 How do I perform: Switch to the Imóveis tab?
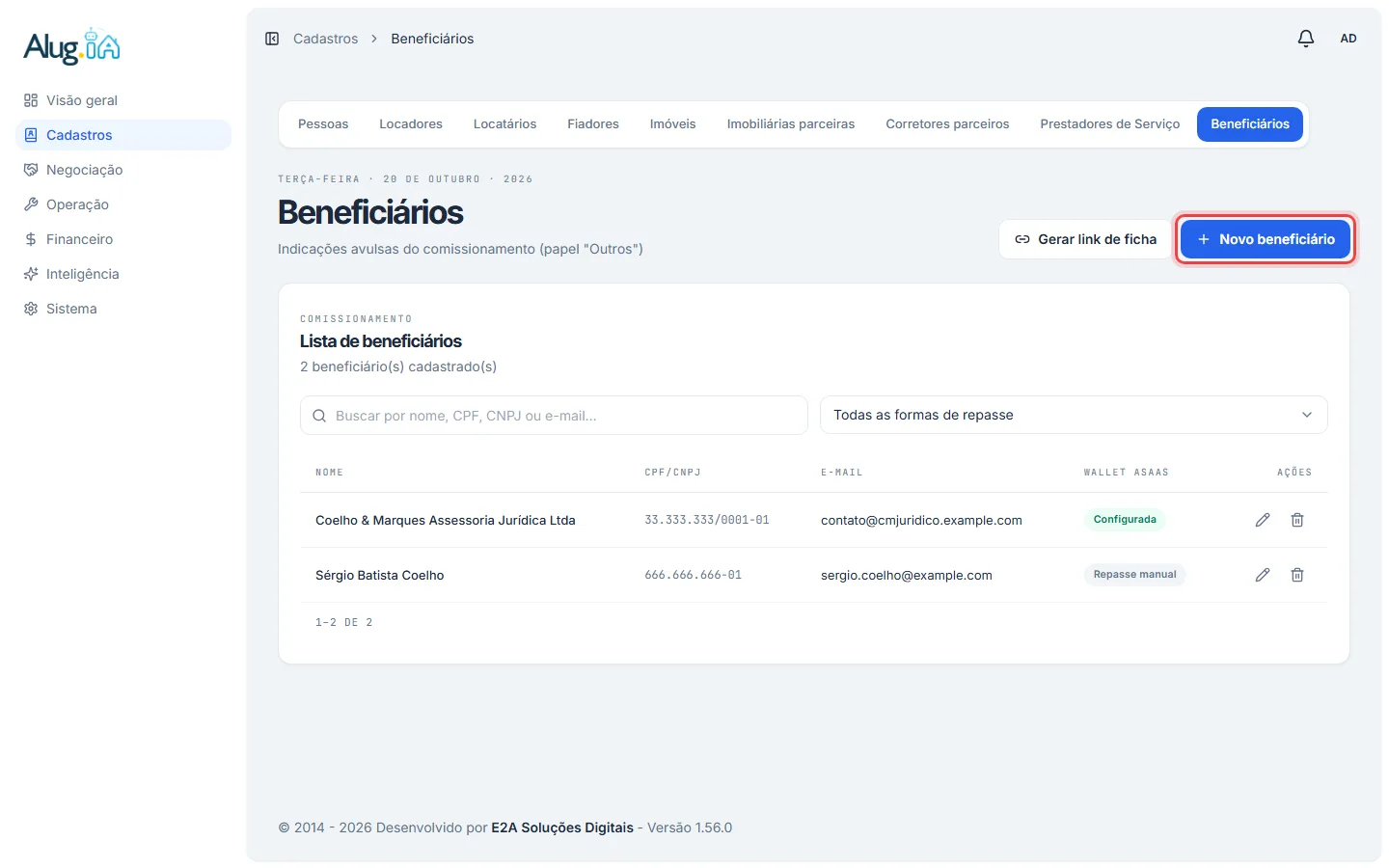pos(673,124)
